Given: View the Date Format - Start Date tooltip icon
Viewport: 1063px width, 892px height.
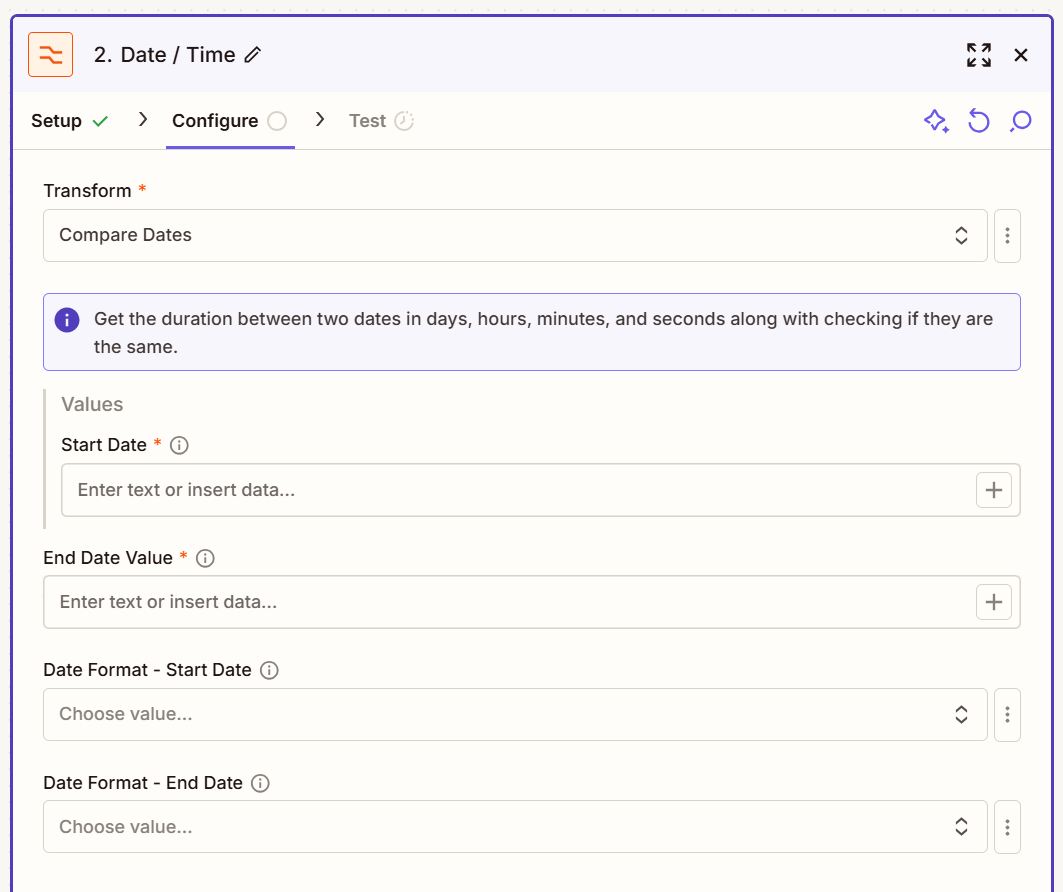Looking at the screenshot, I should pyautogui.click(x=269, y=670).
